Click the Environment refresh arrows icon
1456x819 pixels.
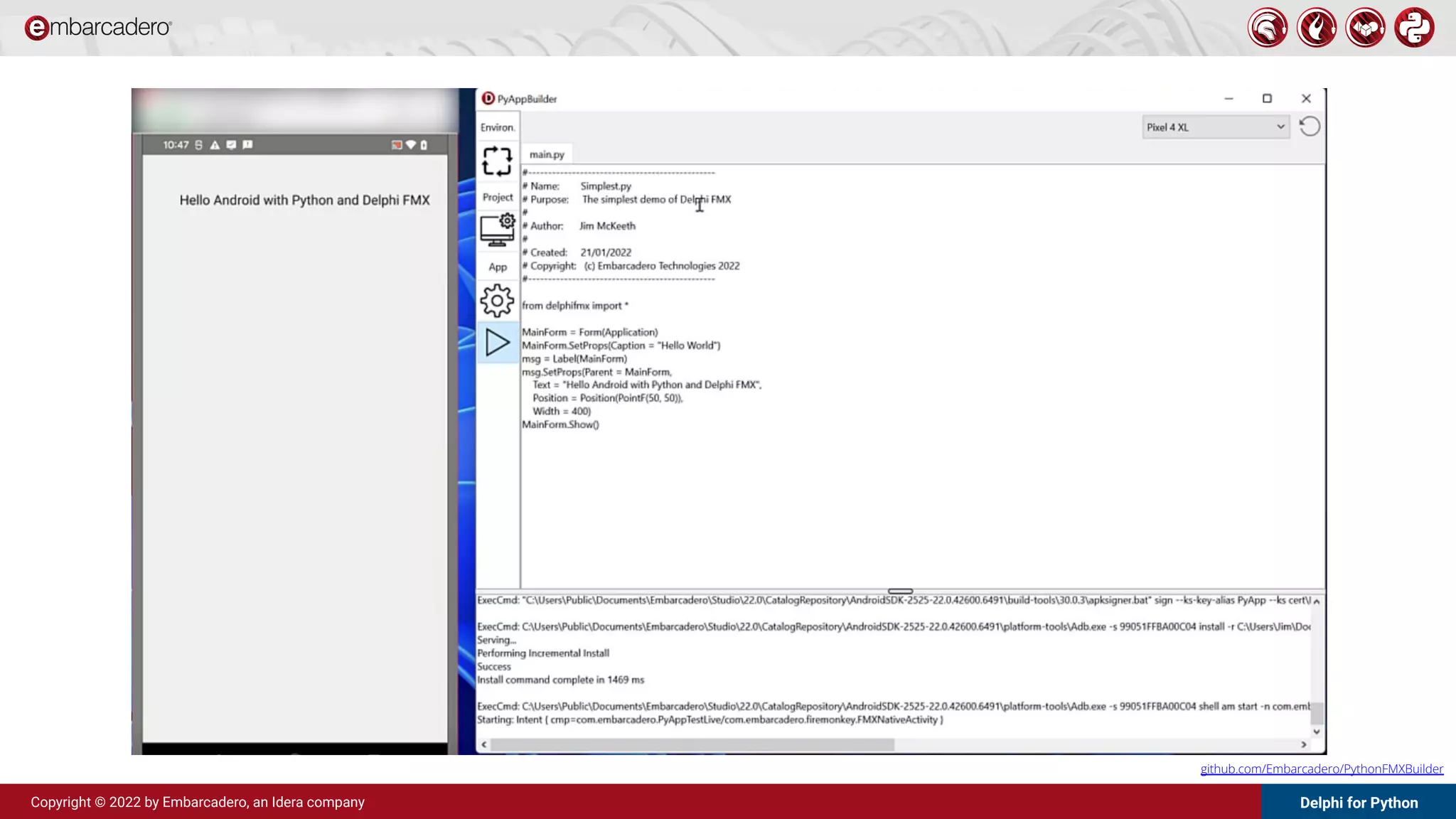[497, 161]
